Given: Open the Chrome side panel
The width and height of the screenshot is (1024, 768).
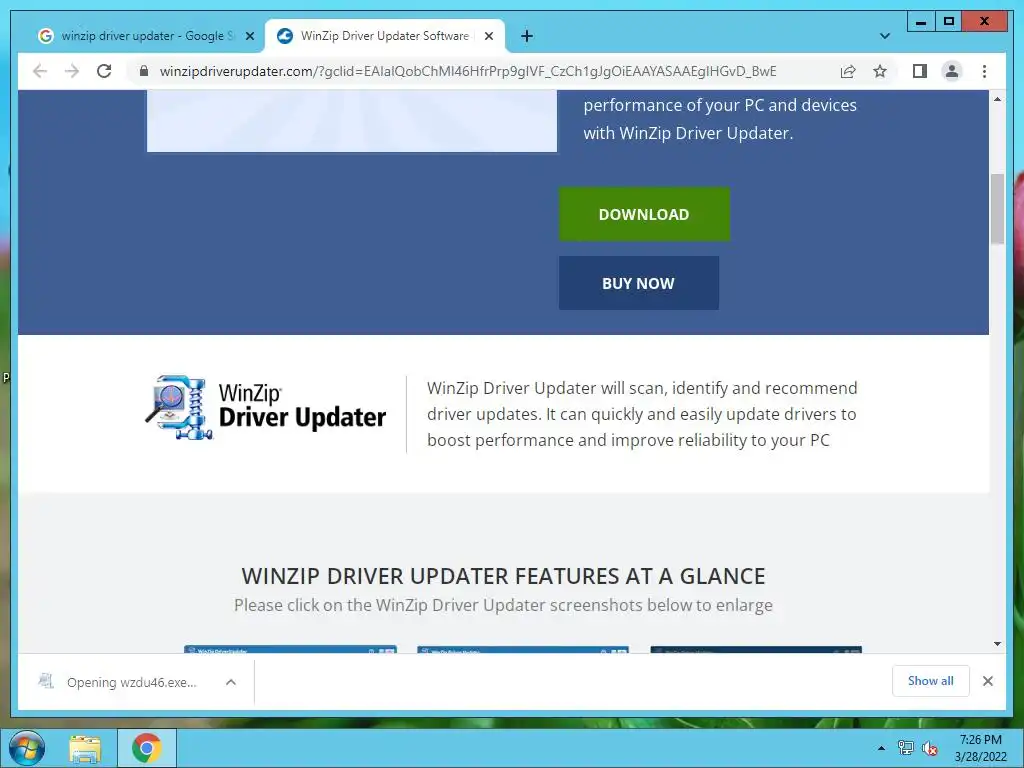Looking at the screenshot, I should 920,71.
